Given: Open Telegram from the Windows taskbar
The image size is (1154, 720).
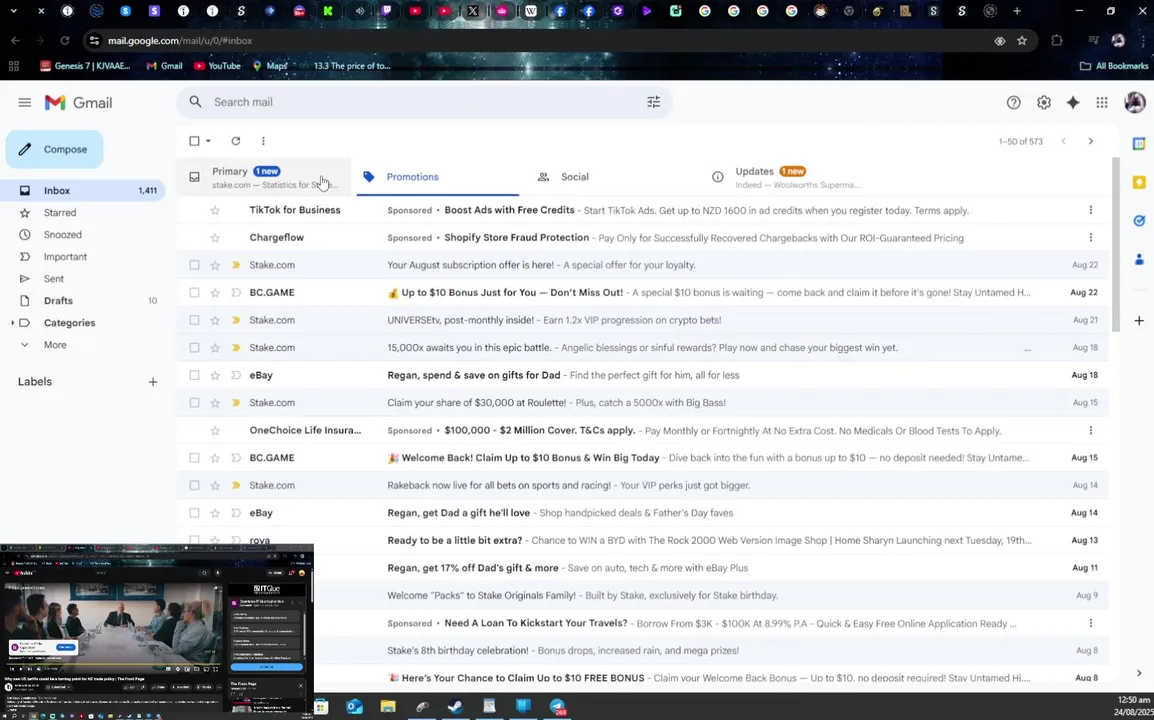Looking at the screenshot, I should (x=557, y=707).
